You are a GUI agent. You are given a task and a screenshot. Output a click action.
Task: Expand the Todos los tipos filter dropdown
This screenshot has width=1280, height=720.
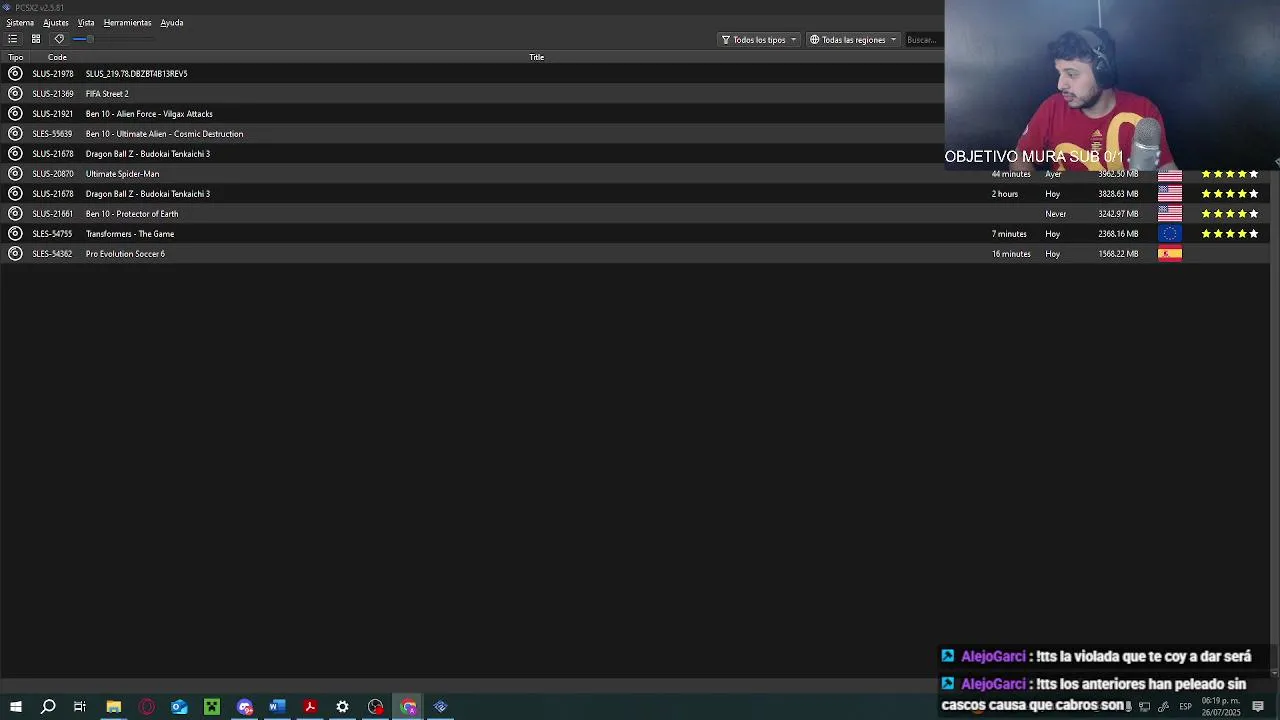click(759, 40)
